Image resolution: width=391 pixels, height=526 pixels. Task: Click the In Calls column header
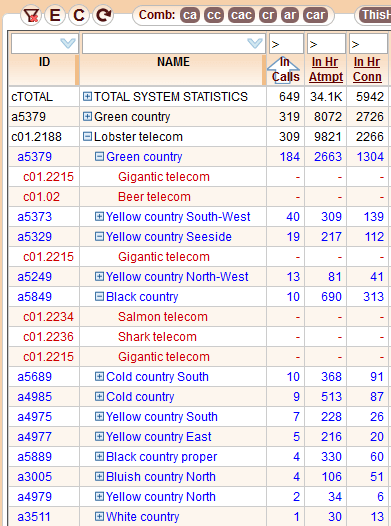click(x=285, y=69)
